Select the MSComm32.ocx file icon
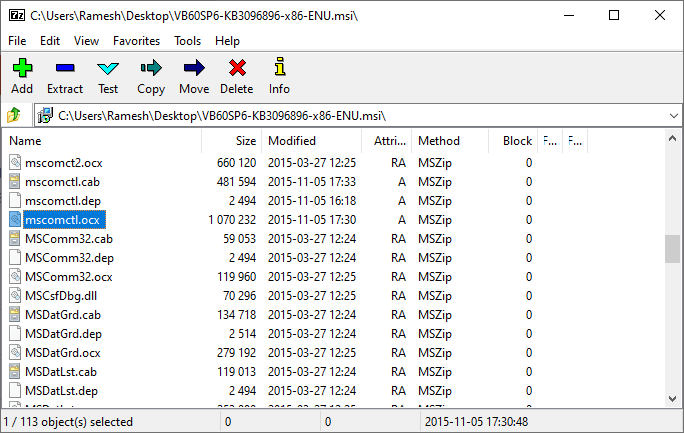This screenshot has width=684, height=433. (15, 276)
